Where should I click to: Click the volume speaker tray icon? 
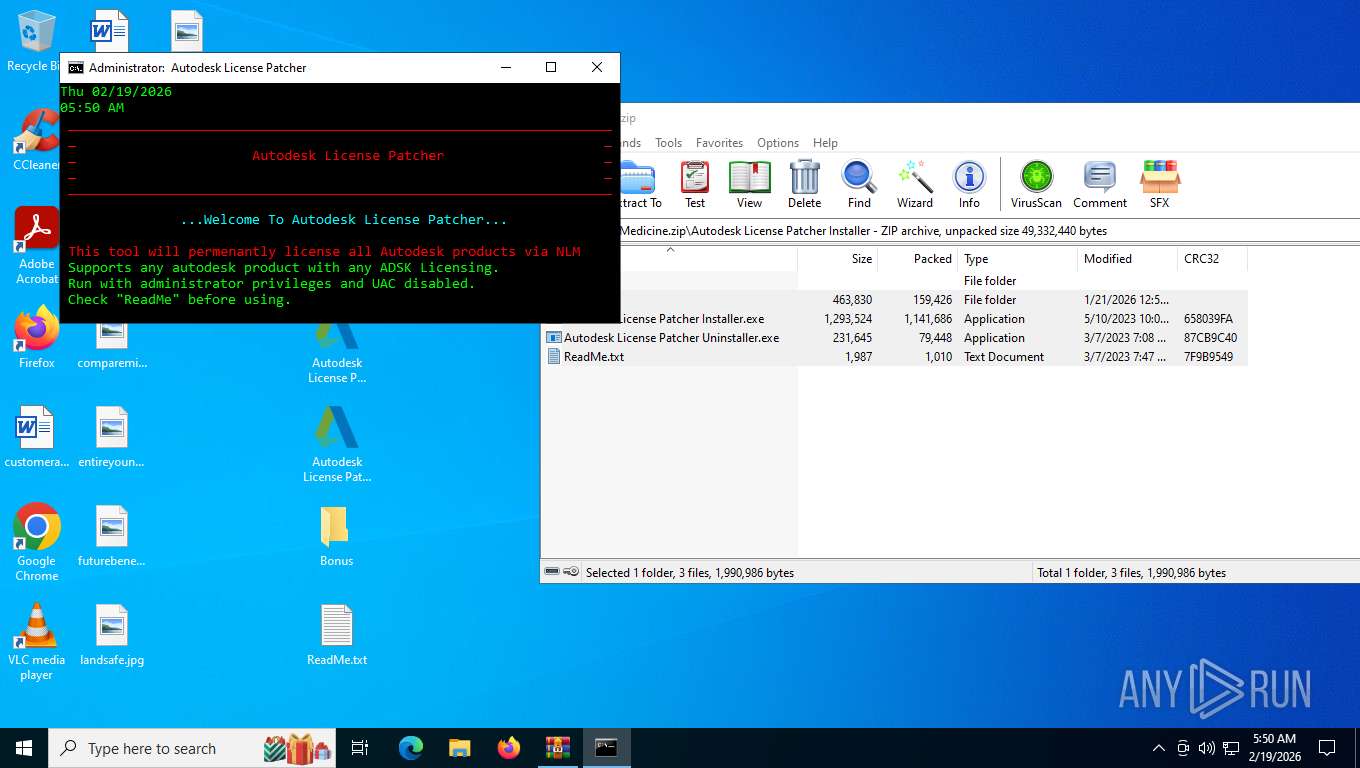pos(1206,747)
